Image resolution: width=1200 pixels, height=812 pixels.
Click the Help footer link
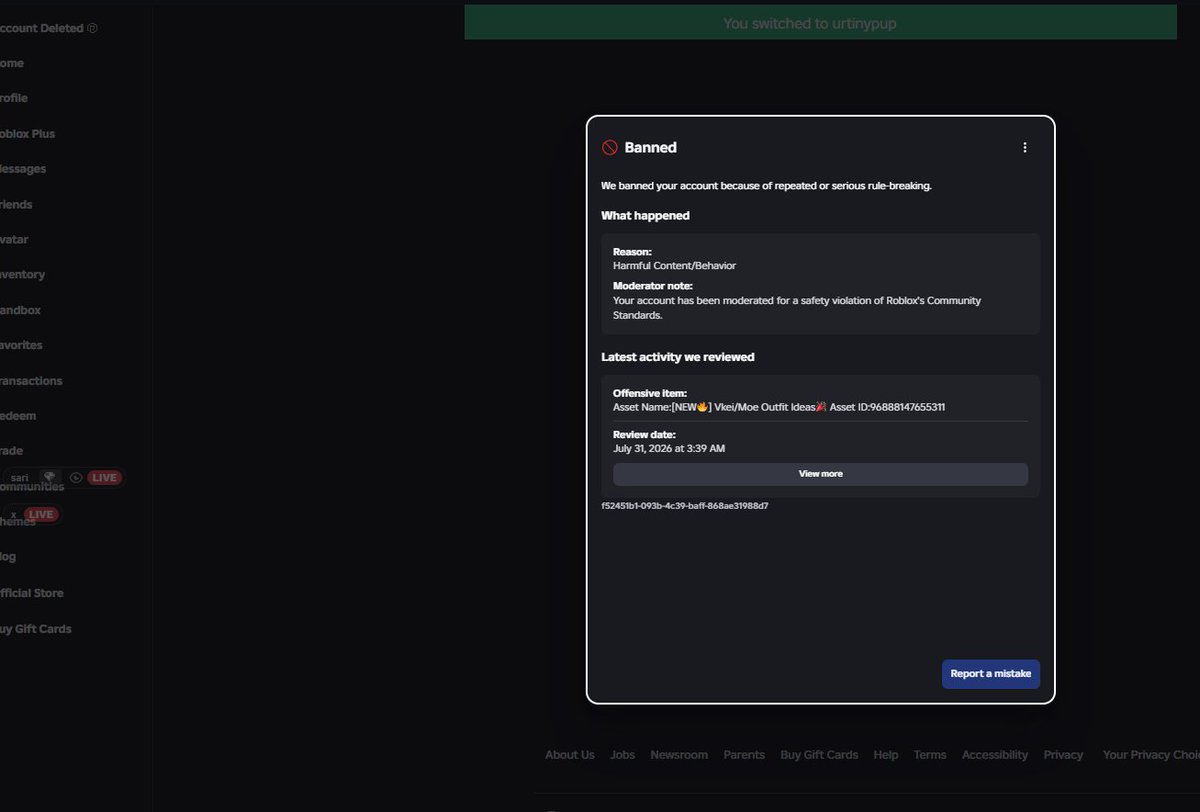tap(885, 755)
